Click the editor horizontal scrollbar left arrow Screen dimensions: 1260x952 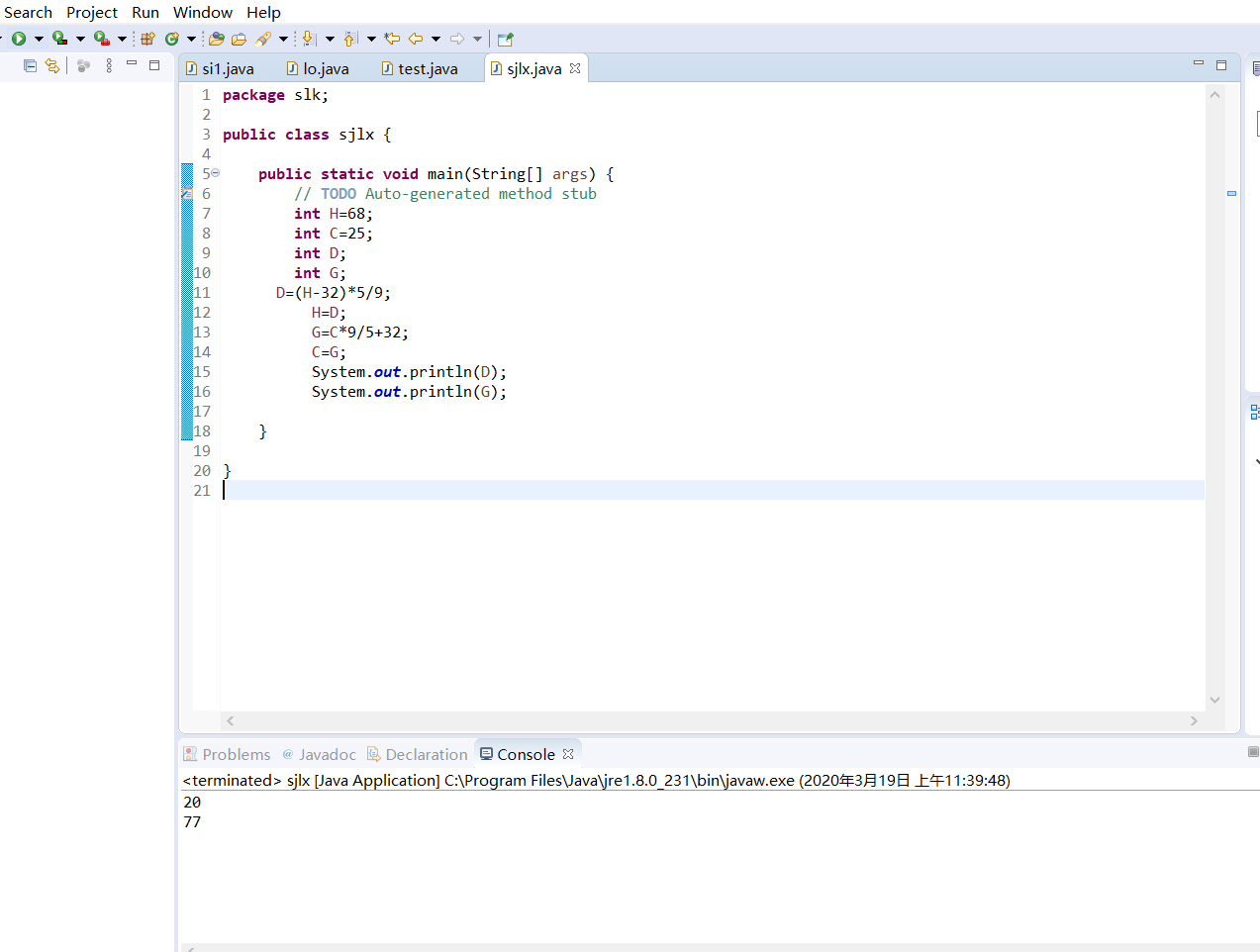231,720
